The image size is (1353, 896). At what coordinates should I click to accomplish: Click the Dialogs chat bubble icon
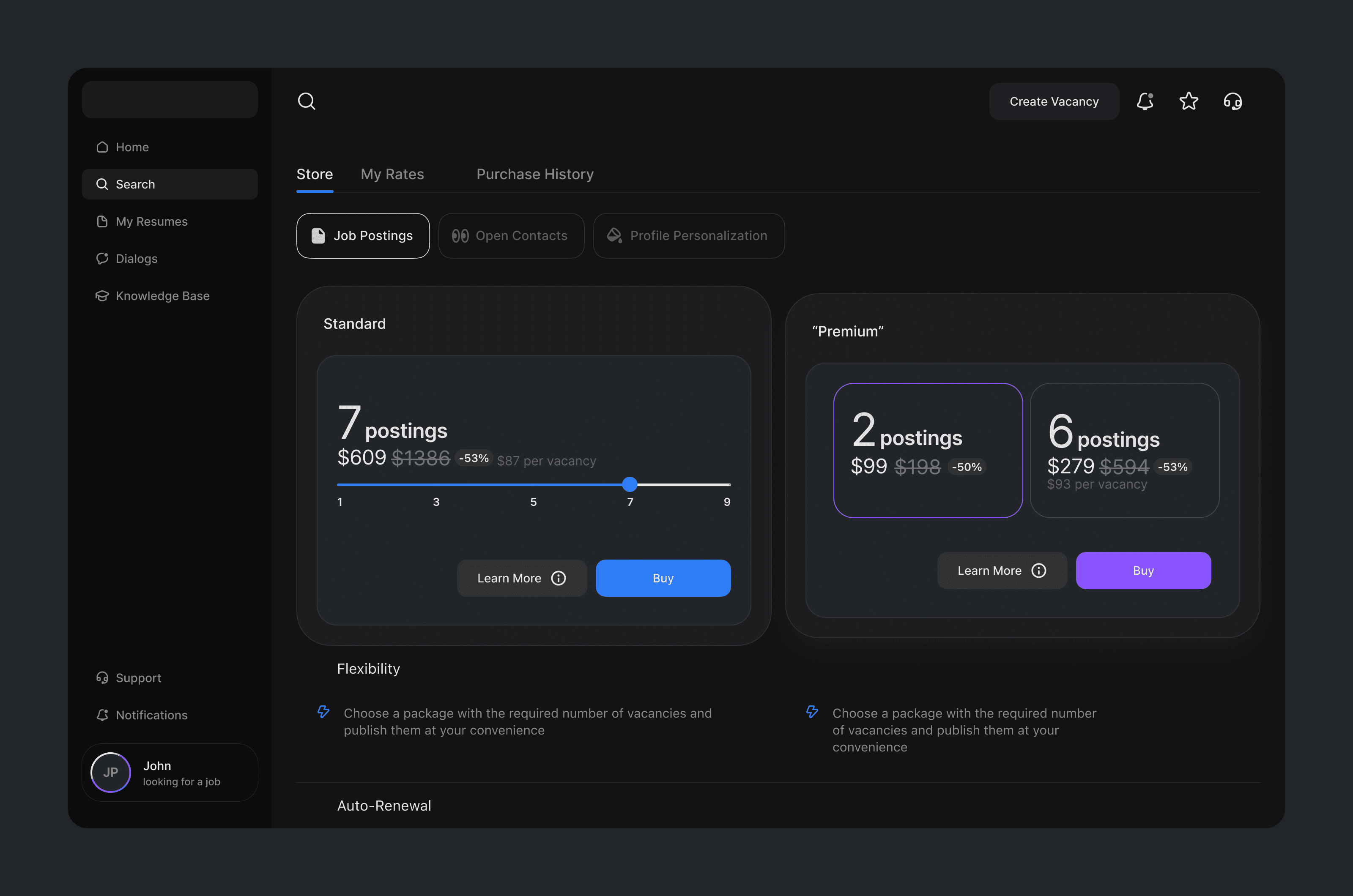click(x=102, y=259)
